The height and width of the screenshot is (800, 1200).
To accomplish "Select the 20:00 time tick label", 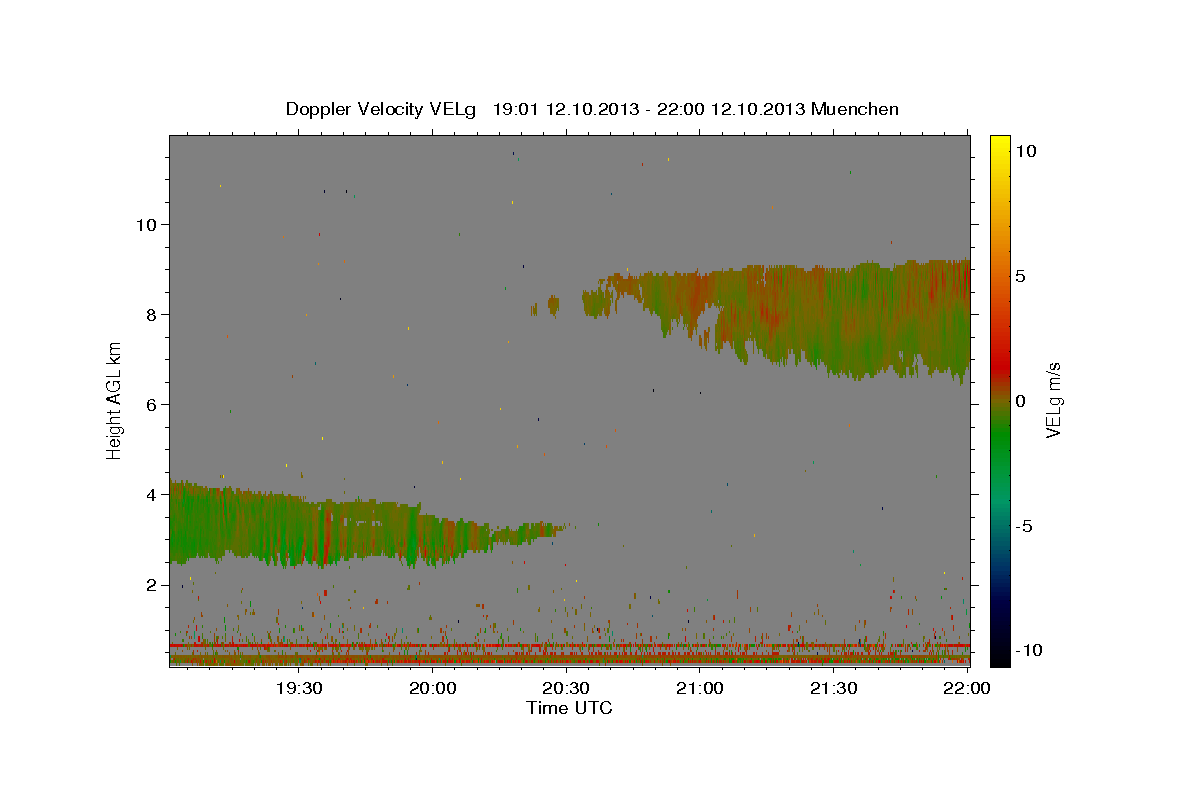I will click(433, 688).
